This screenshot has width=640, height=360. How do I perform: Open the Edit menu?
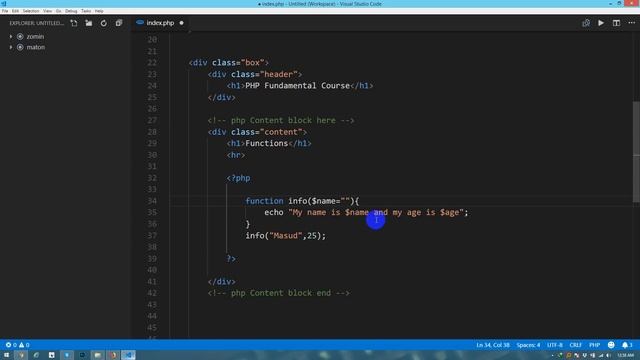(15, 11)
